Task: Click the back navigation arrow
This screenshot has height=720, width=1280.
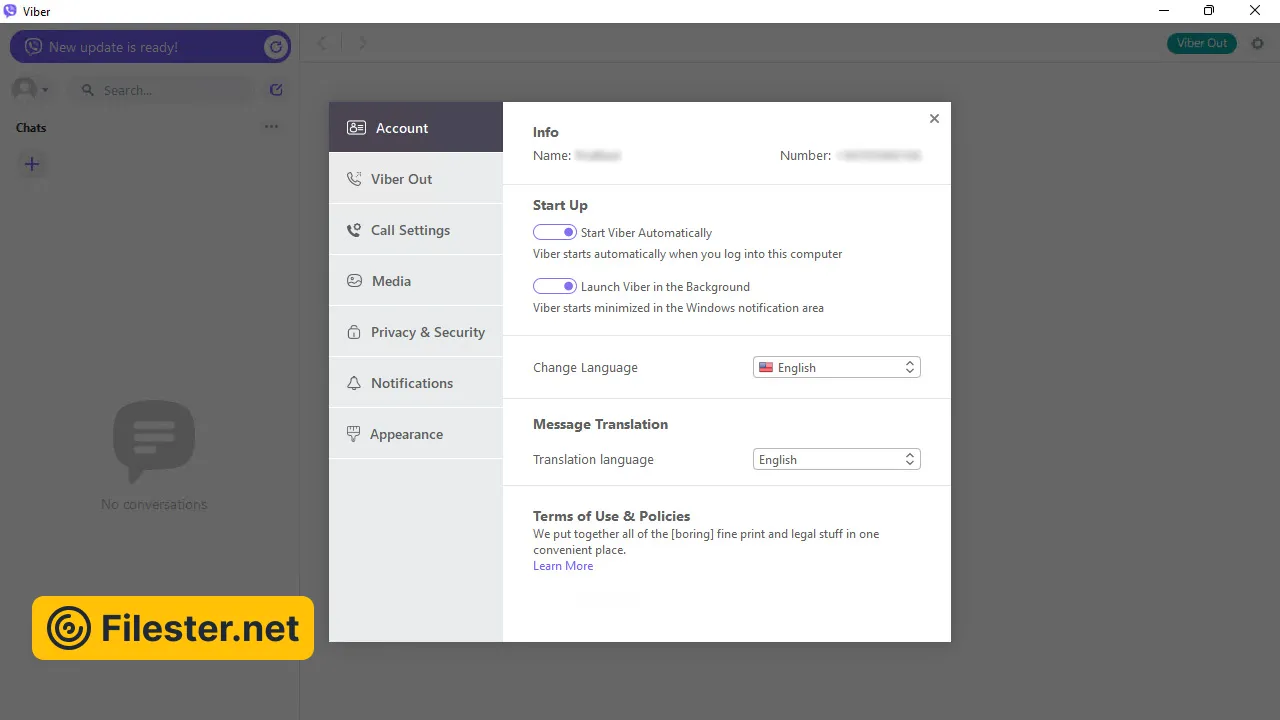Action: click(322, 43)
